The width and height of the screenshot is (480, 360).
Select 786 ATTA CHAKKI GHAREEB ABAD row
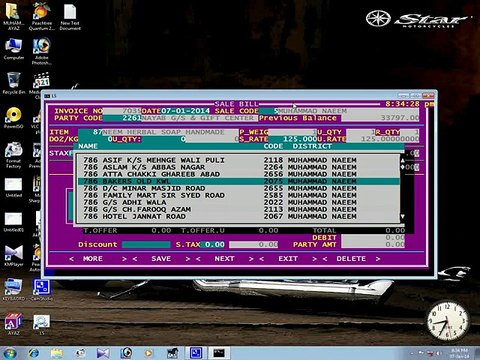point(239,174)
